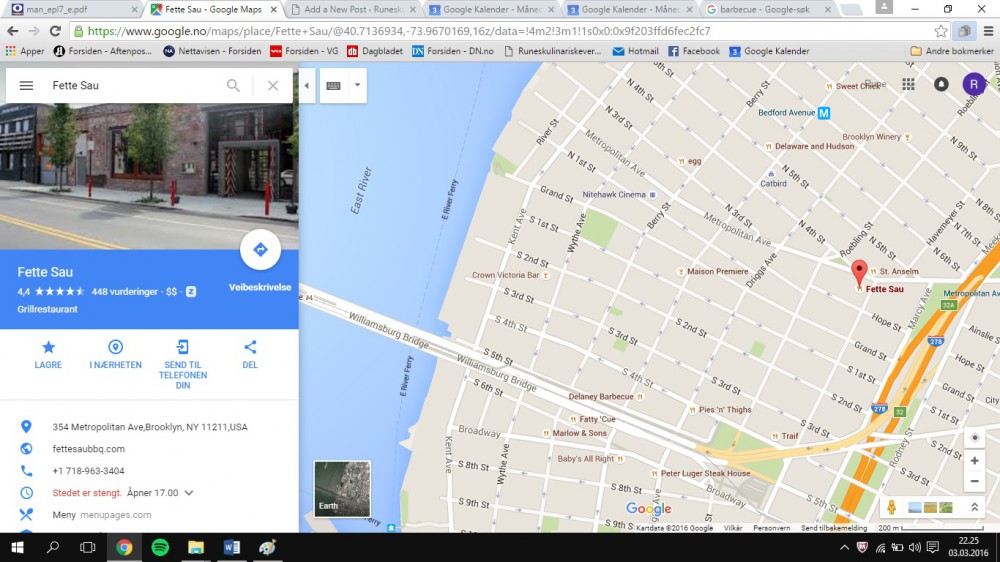Click the address 354 Metropolitan Ave
This screenshot has height=562, width=1000.
(x=150, y=427)
